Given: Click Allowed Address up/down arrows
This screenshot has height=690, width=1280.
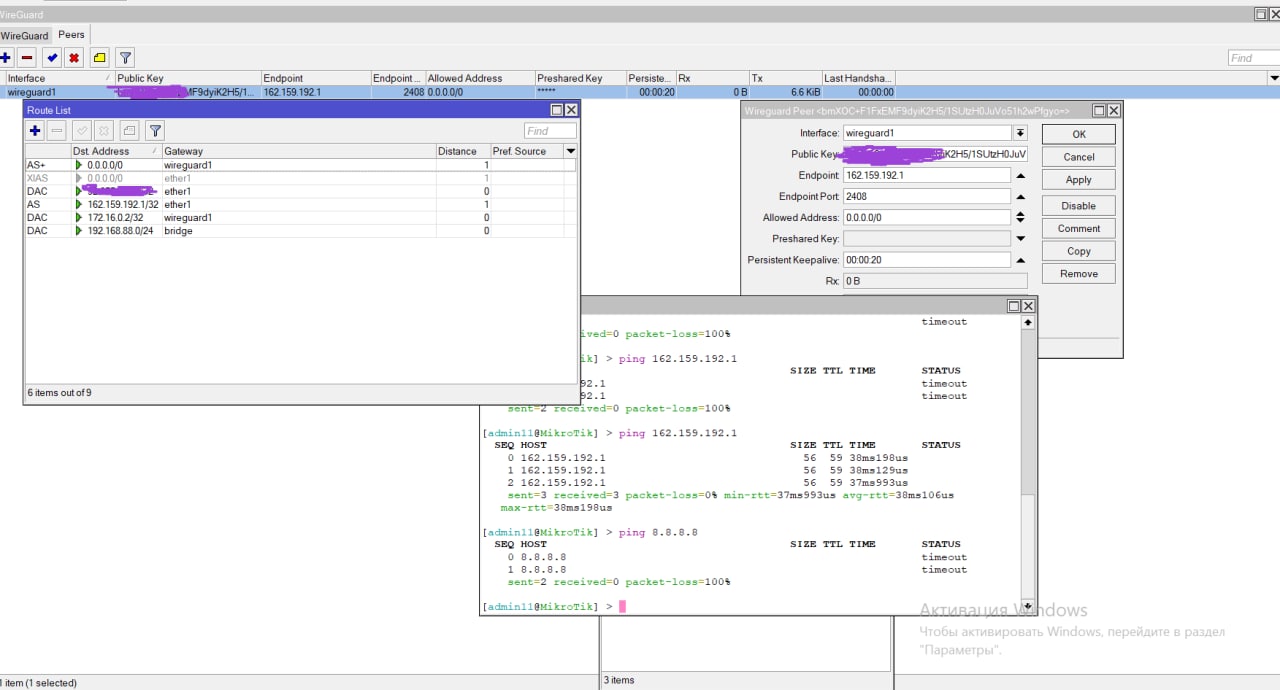Looking at the screenshot, I should coord(1020,217).
